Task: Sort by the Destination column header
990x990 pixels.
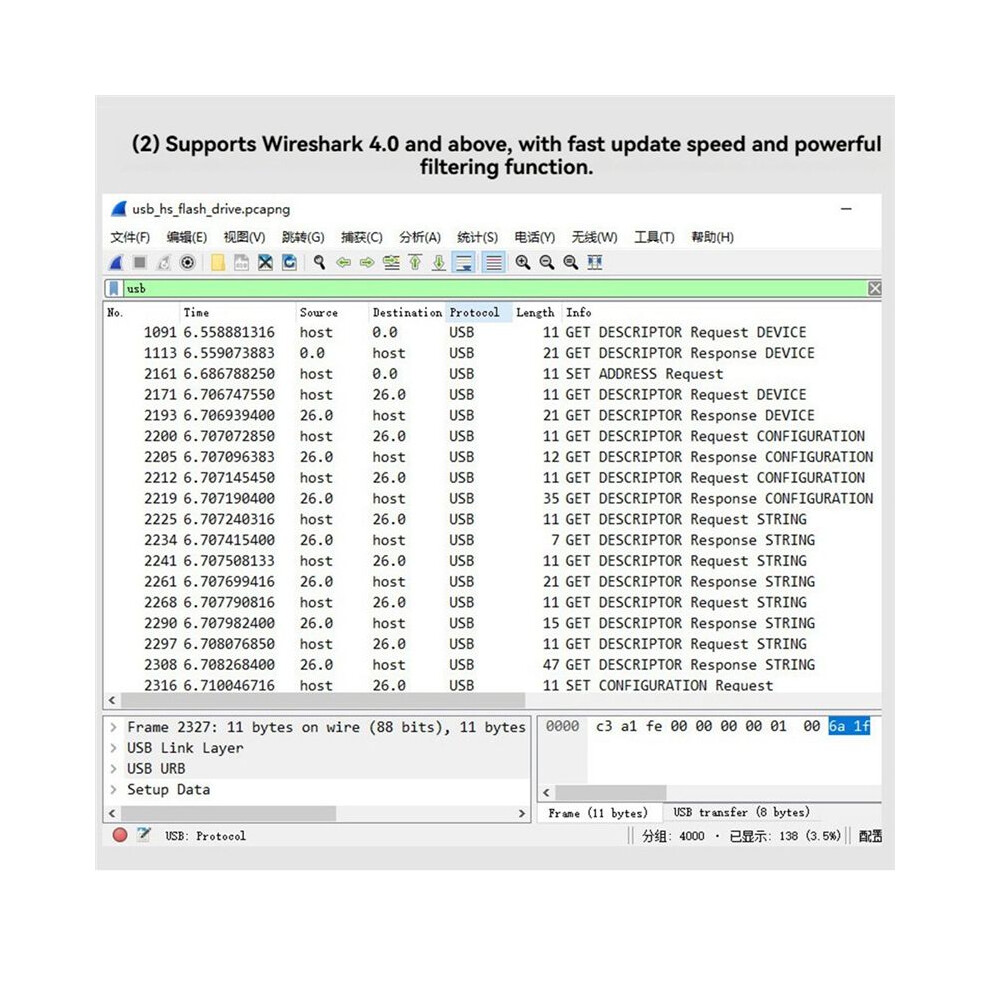Action: [407, 313]
